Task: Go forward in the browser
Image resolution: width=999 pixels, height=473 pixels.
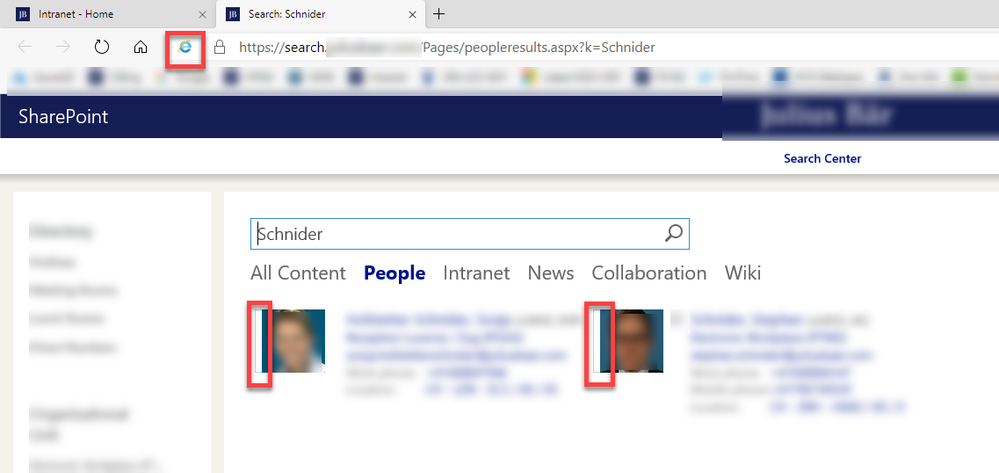Action: 63,47
